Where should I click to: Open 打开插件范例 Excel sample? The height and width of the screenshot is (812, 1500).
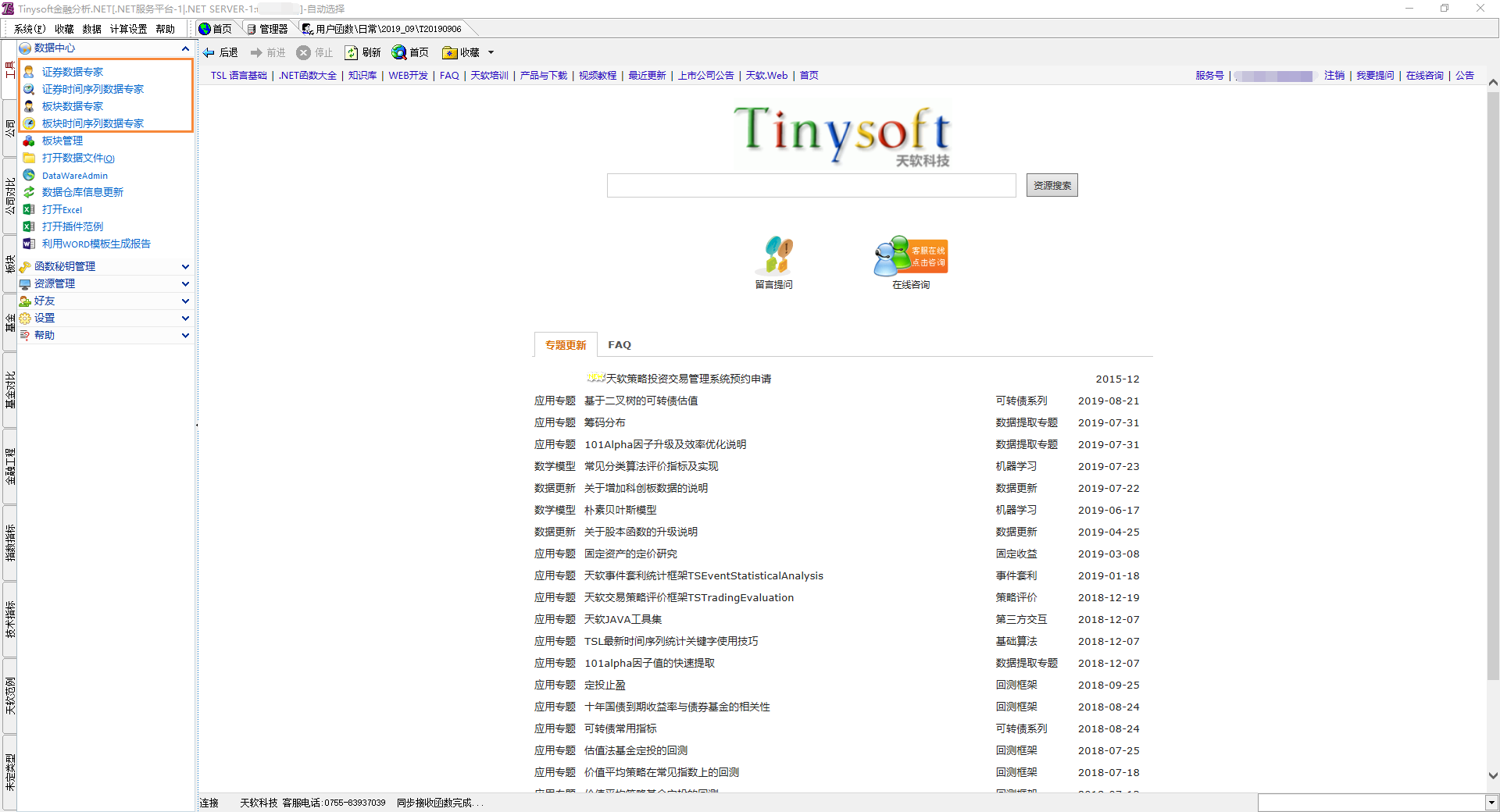72,226
